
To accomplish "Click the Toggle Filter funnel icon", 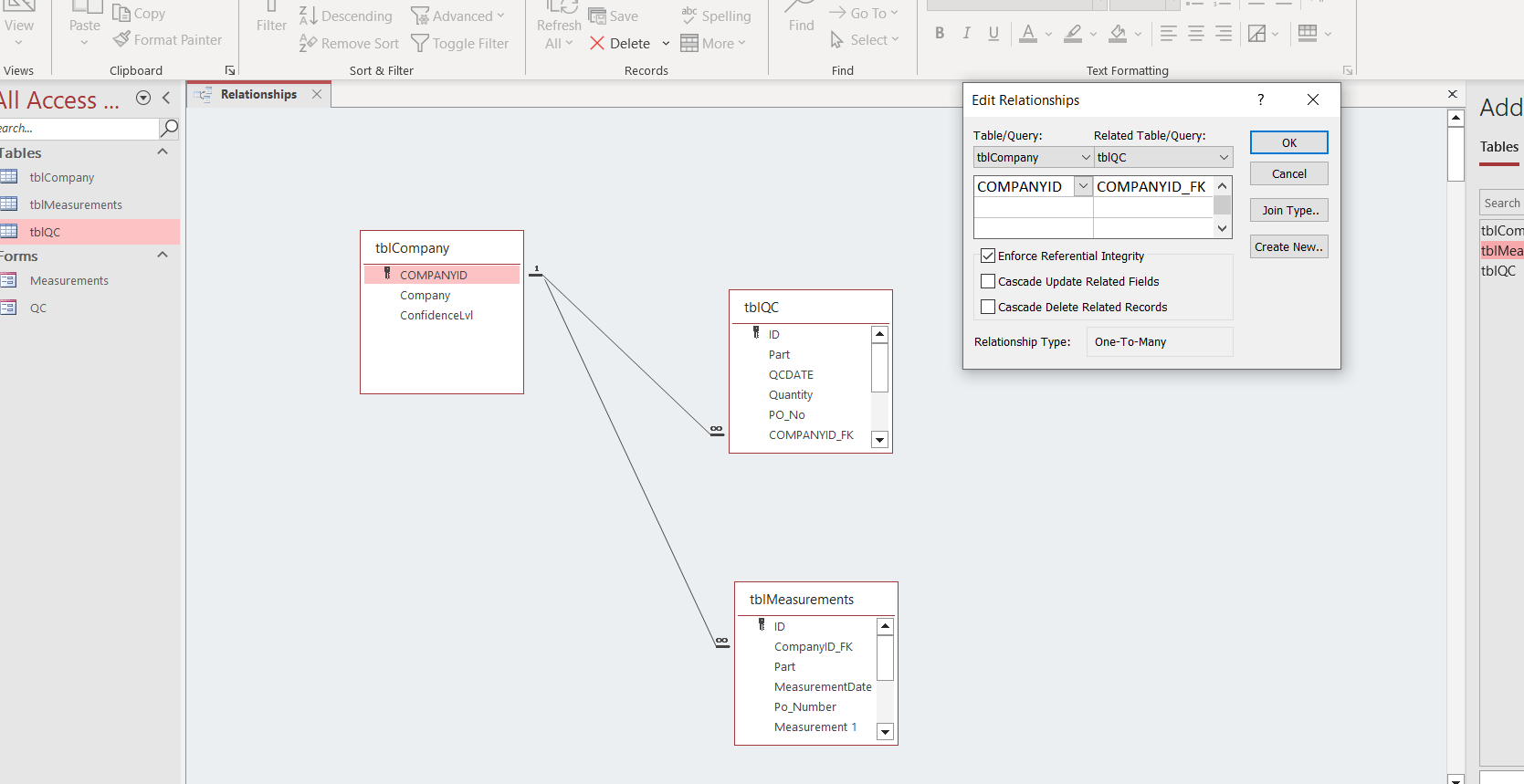I will [420, 43].
